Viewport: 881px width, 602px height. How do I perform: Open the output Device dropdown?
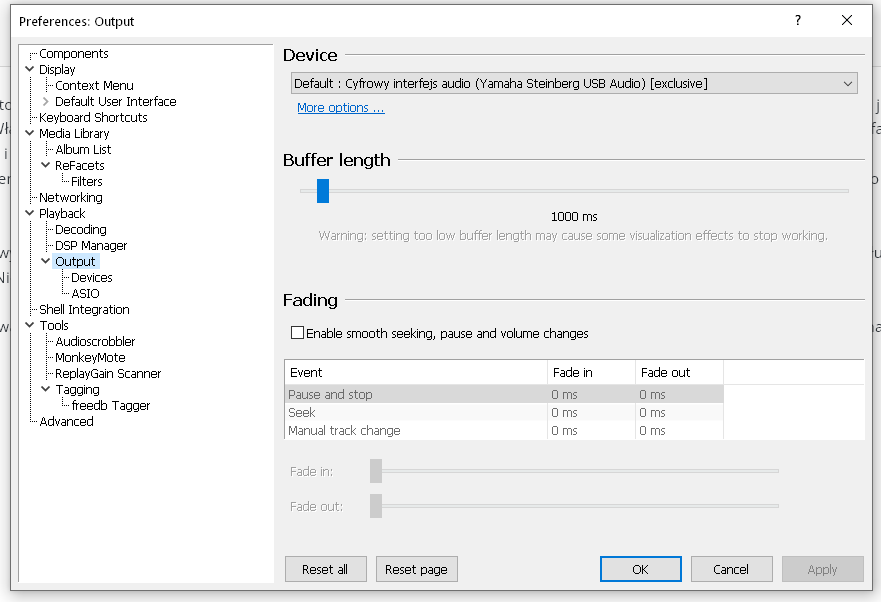(574, 84)
